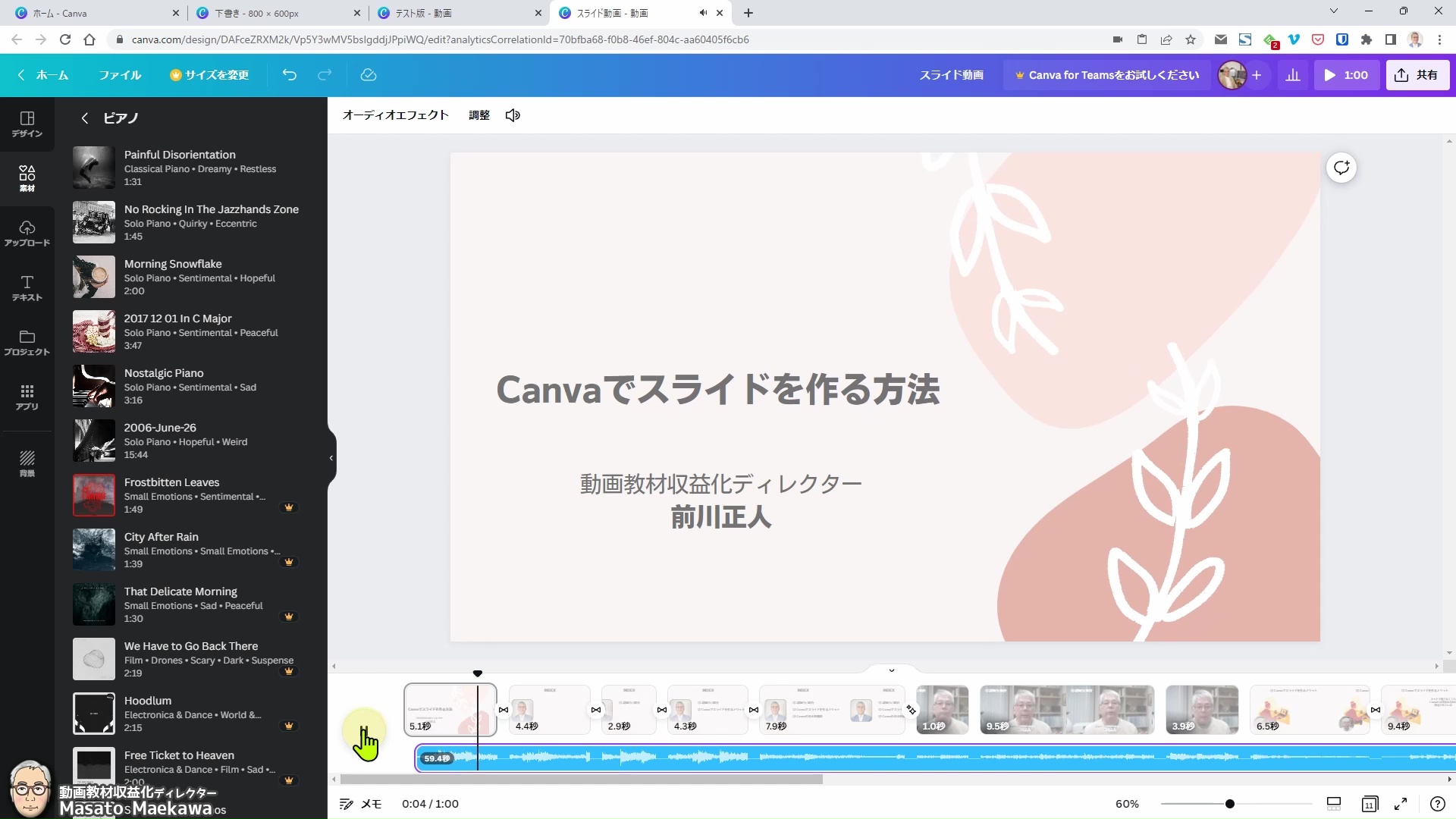Click the user avatar in top bar
1456x819 pixels.
click(1232, 75)
